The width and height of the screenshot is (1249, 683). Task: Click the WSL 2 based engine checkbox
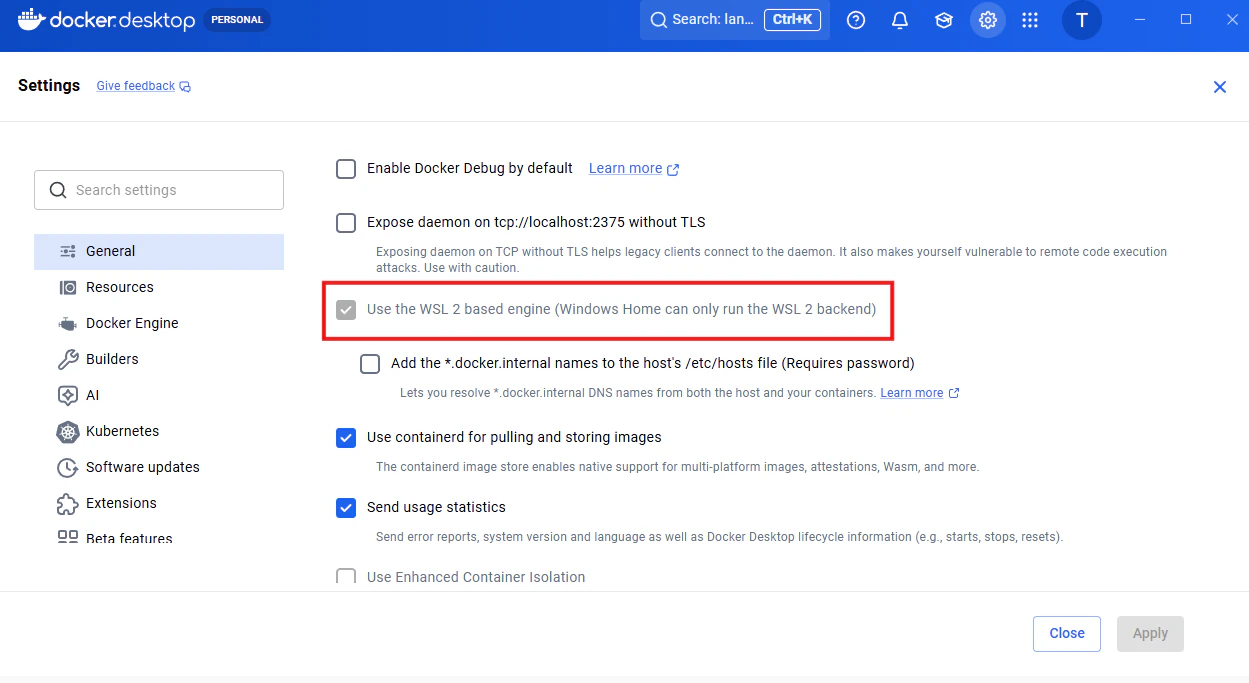[346, 310]
